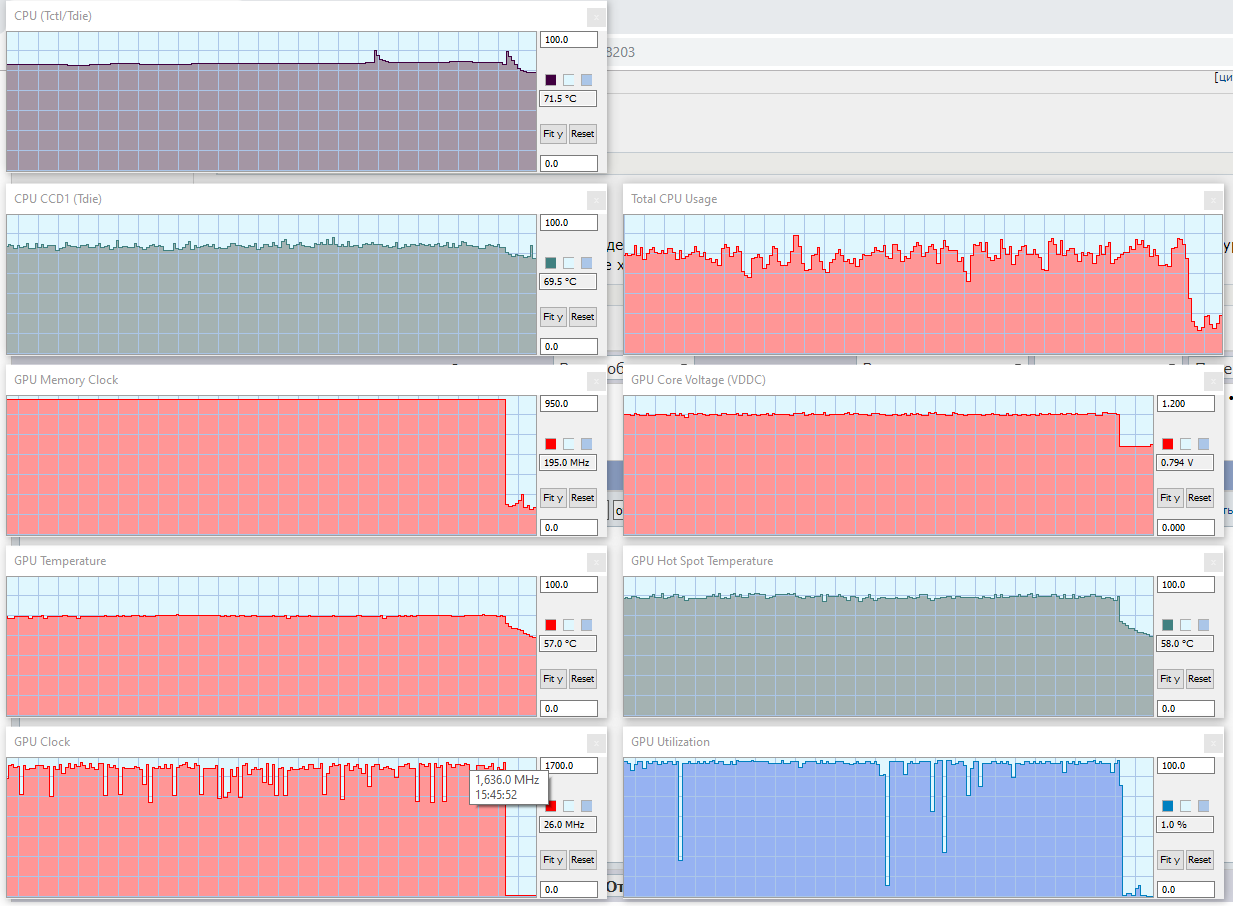1233x906 pixels.
Task: Click the 100.0 maximum field in CPU (Tctl/Tdie)
Action: coord(569,40)
